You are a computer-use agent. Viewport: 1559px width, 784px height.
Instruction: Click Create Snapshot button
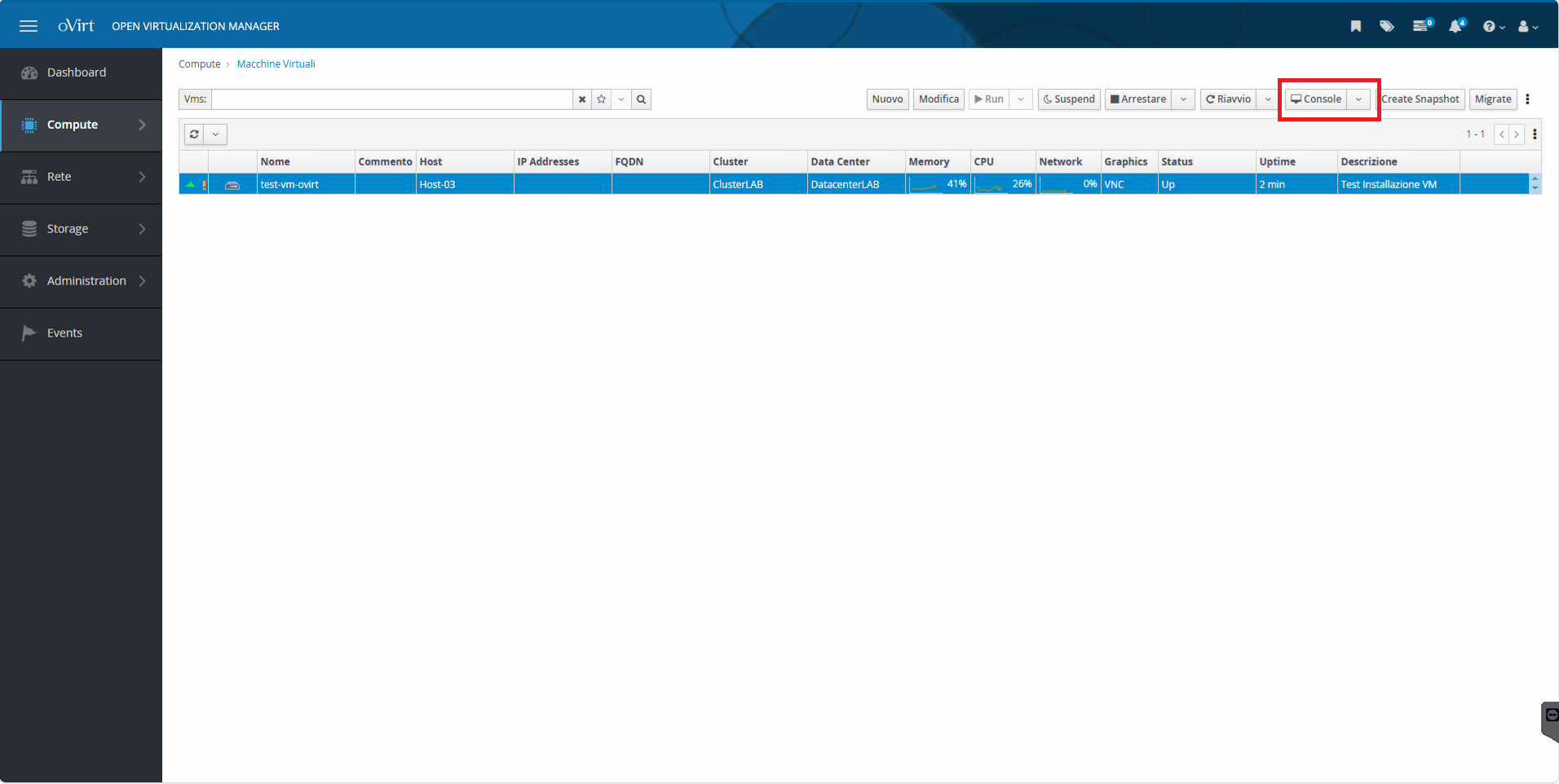pyautogui.click(x=1420, y=99)
